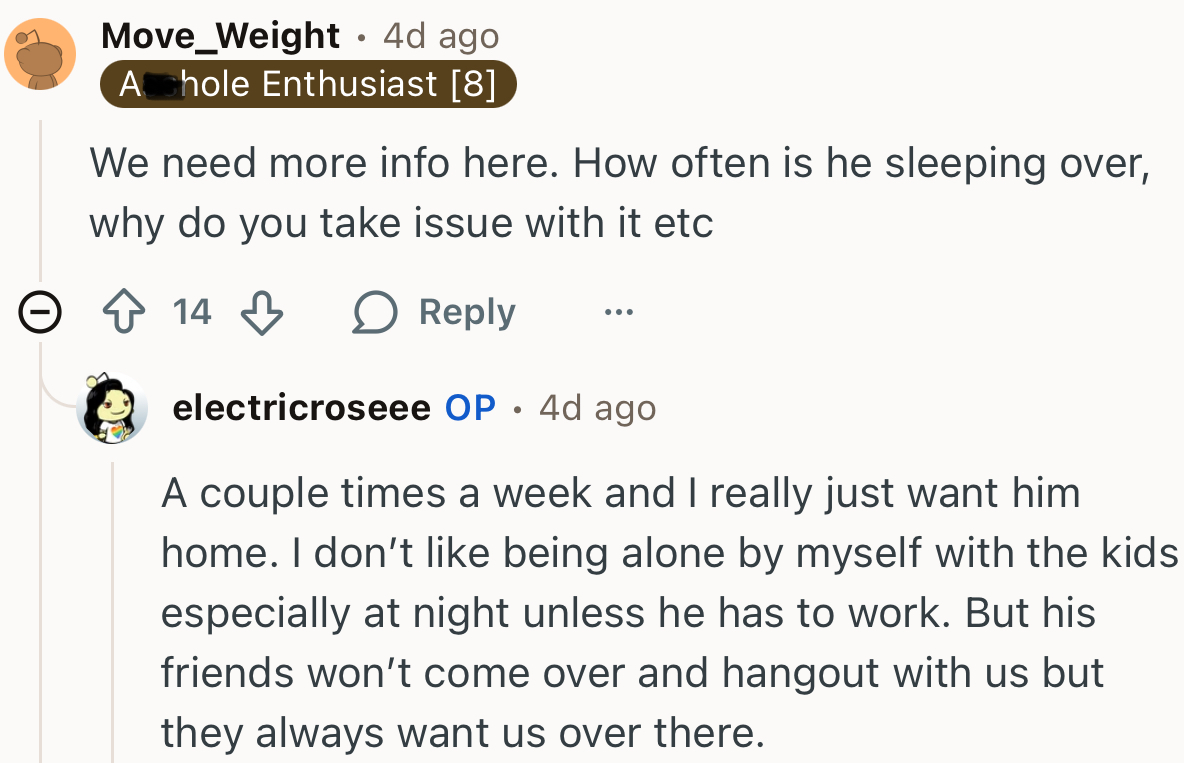This screenshot has height=763, width=1184.
Task: Toggle the upvote on the top comment
Action: (122, 311)
